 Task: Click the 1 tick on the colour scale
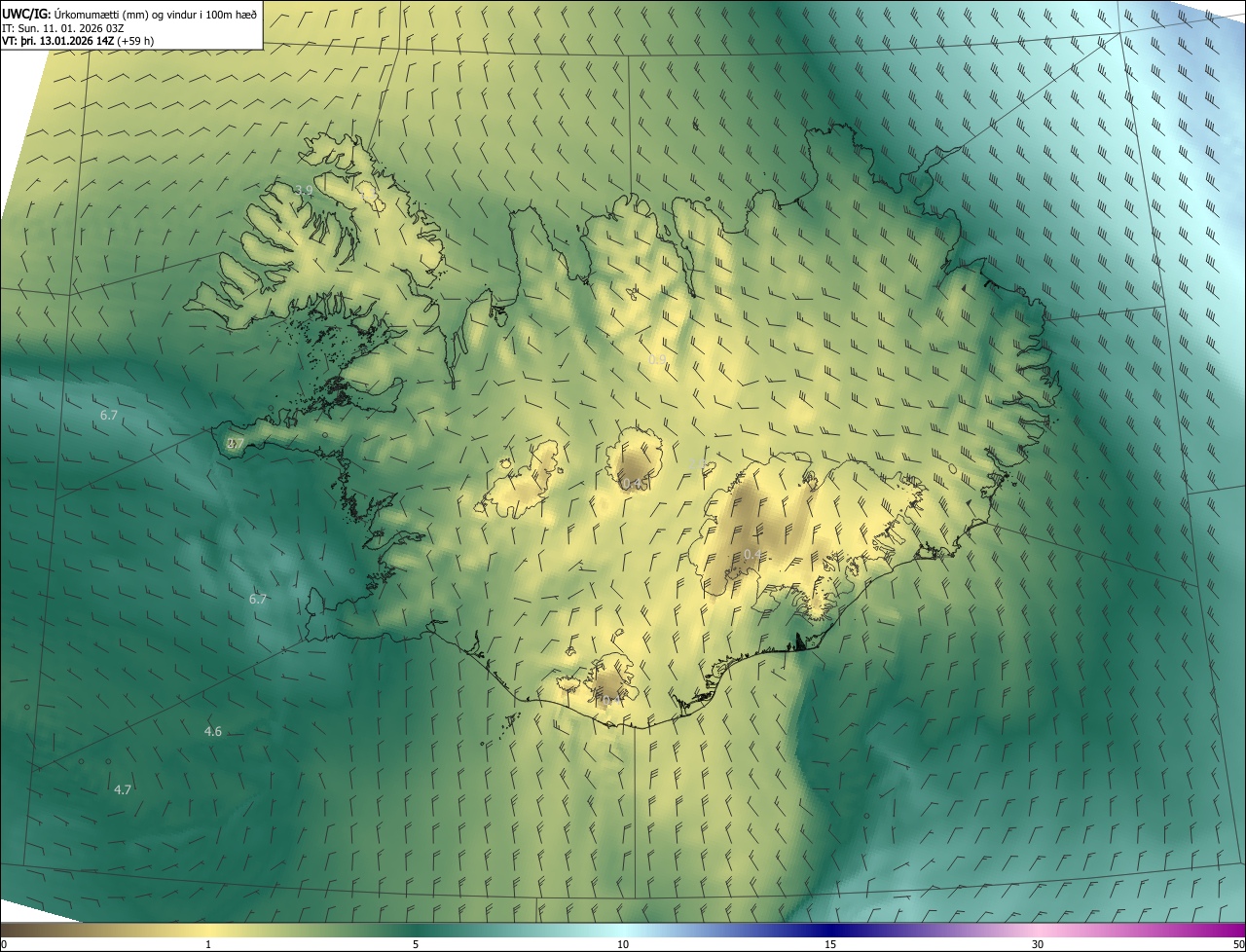(208, 944)
